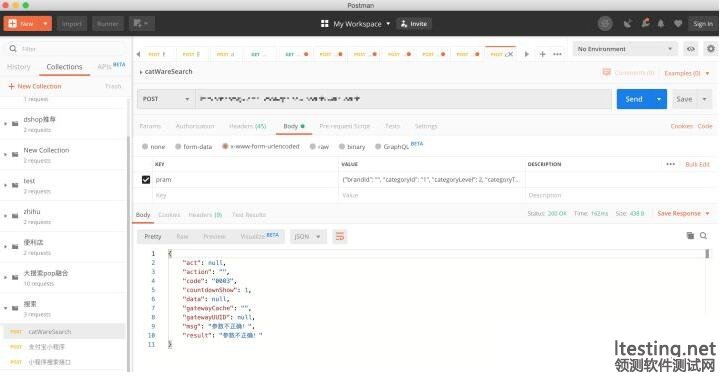Click the New Collection link
Viewport: 727px width, 379px height.
coord(35,86)
